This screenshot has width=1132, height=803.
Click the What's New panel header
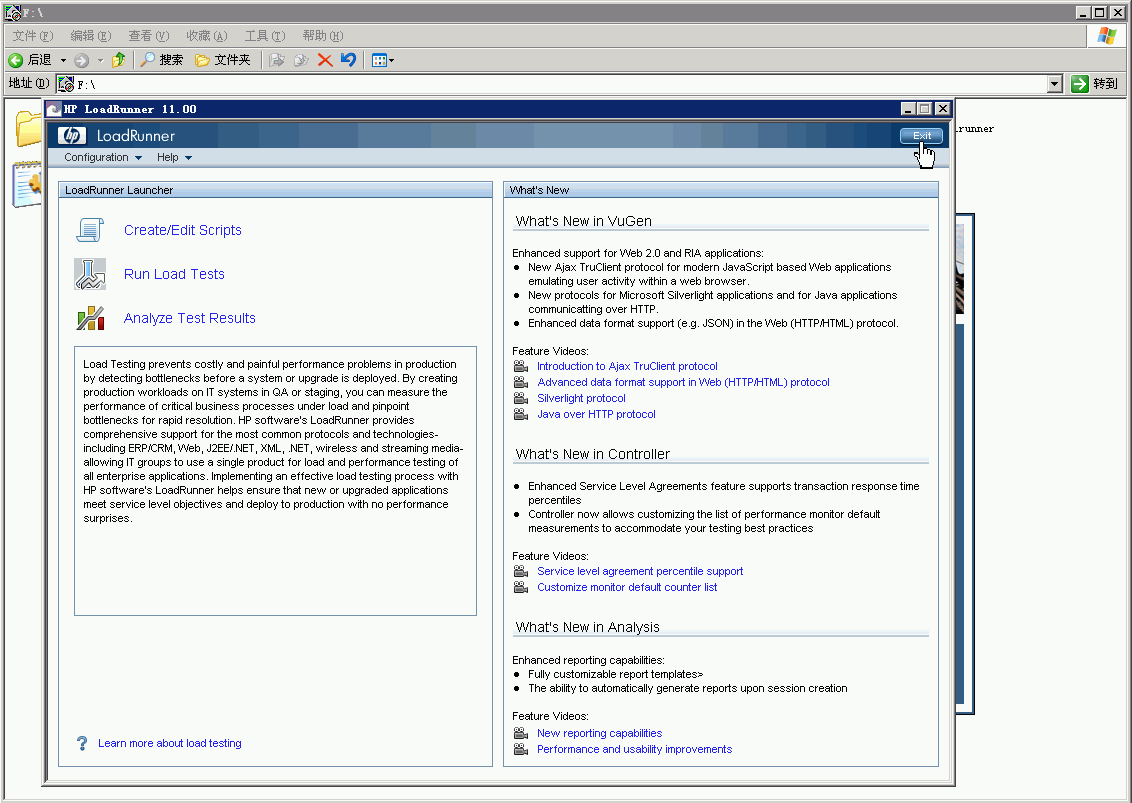720,190
